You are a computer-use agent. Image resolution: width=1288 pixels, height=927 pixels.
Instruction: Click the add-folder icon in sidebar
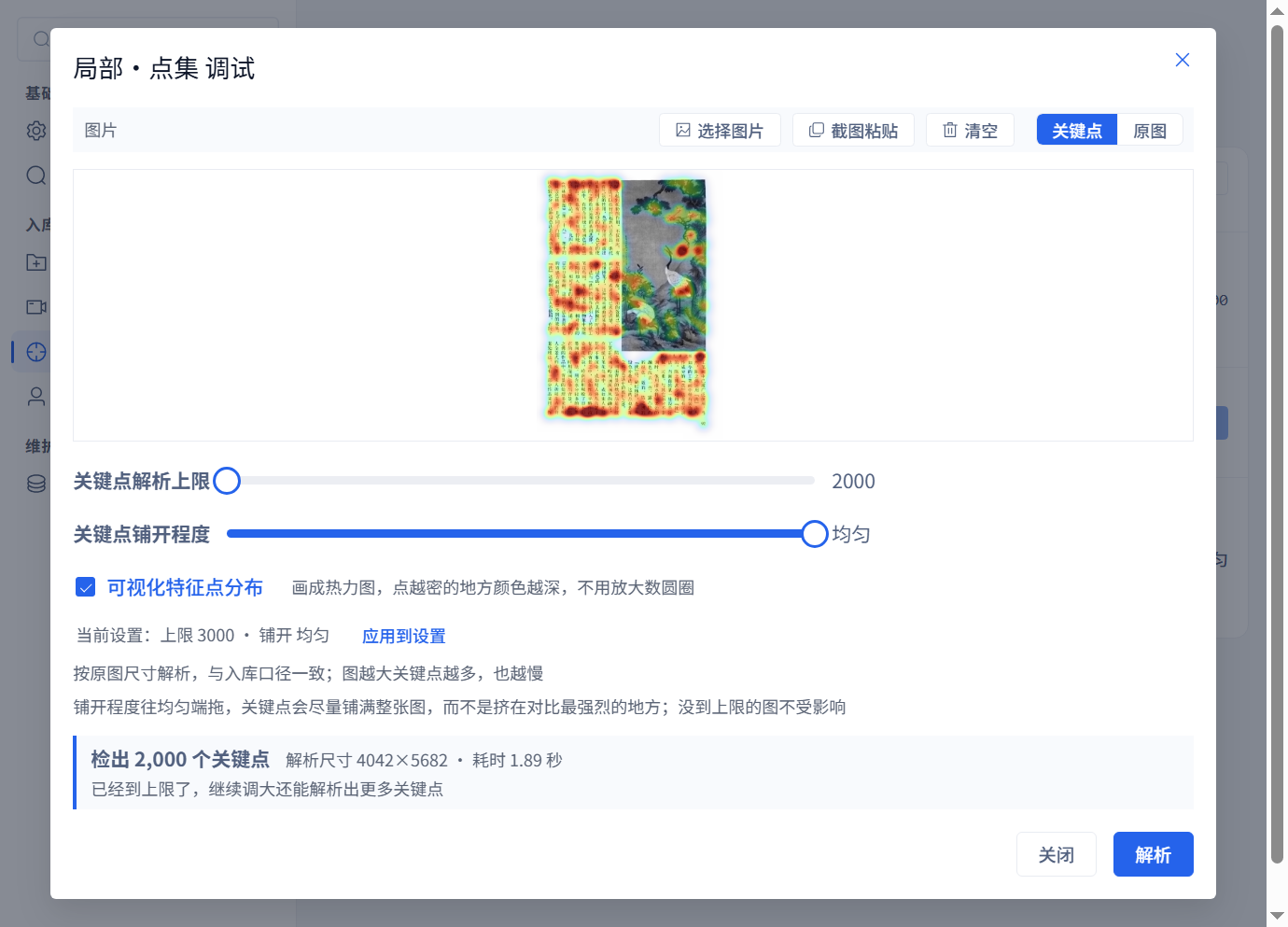click(36, 262)
